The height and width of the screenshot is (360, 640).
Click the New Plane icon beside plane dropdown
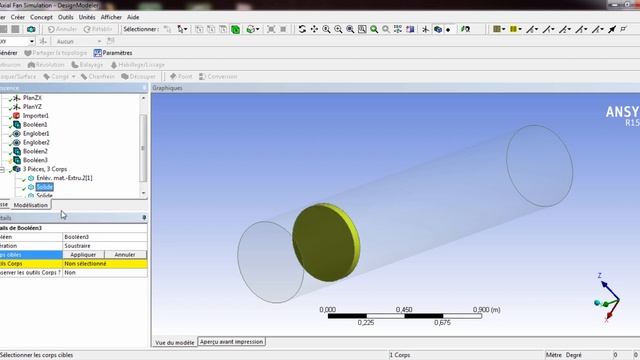coord(43,41)
